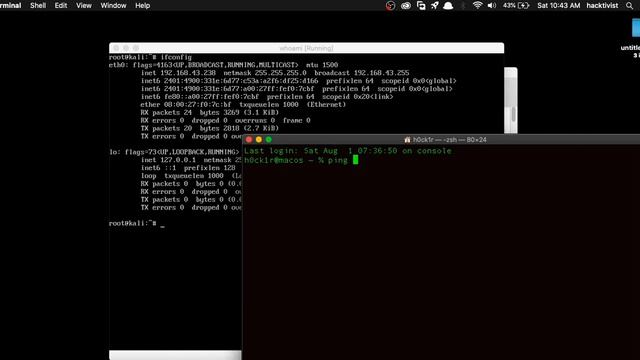This screenshot has width=640, height=360.
Task: Zoom the h0ck1r zsh terminal window
Action: pyautogui.click(x=269, y=140)
